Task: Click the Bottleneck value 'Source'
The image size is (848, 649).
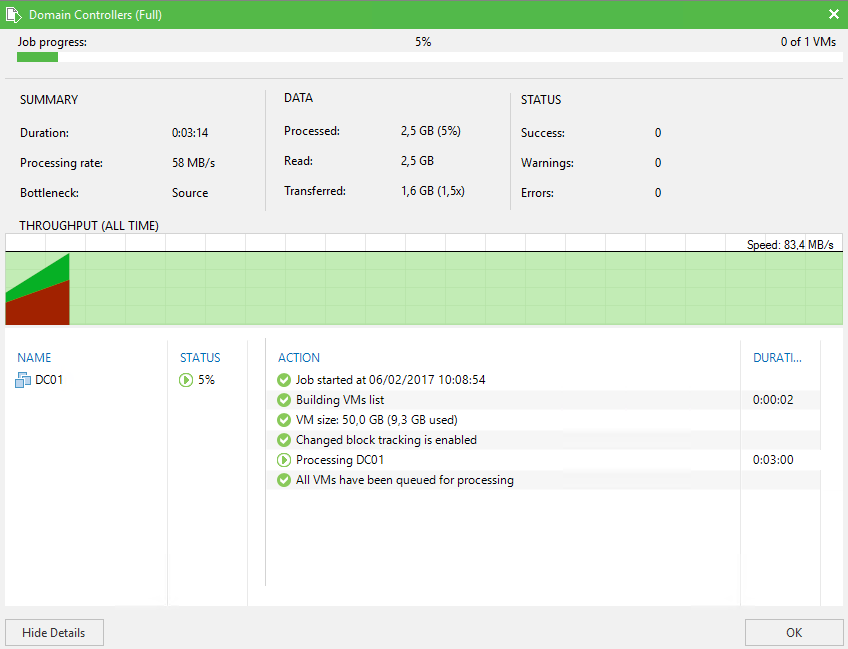Action: pyautogui.click(x=190, y=193)
